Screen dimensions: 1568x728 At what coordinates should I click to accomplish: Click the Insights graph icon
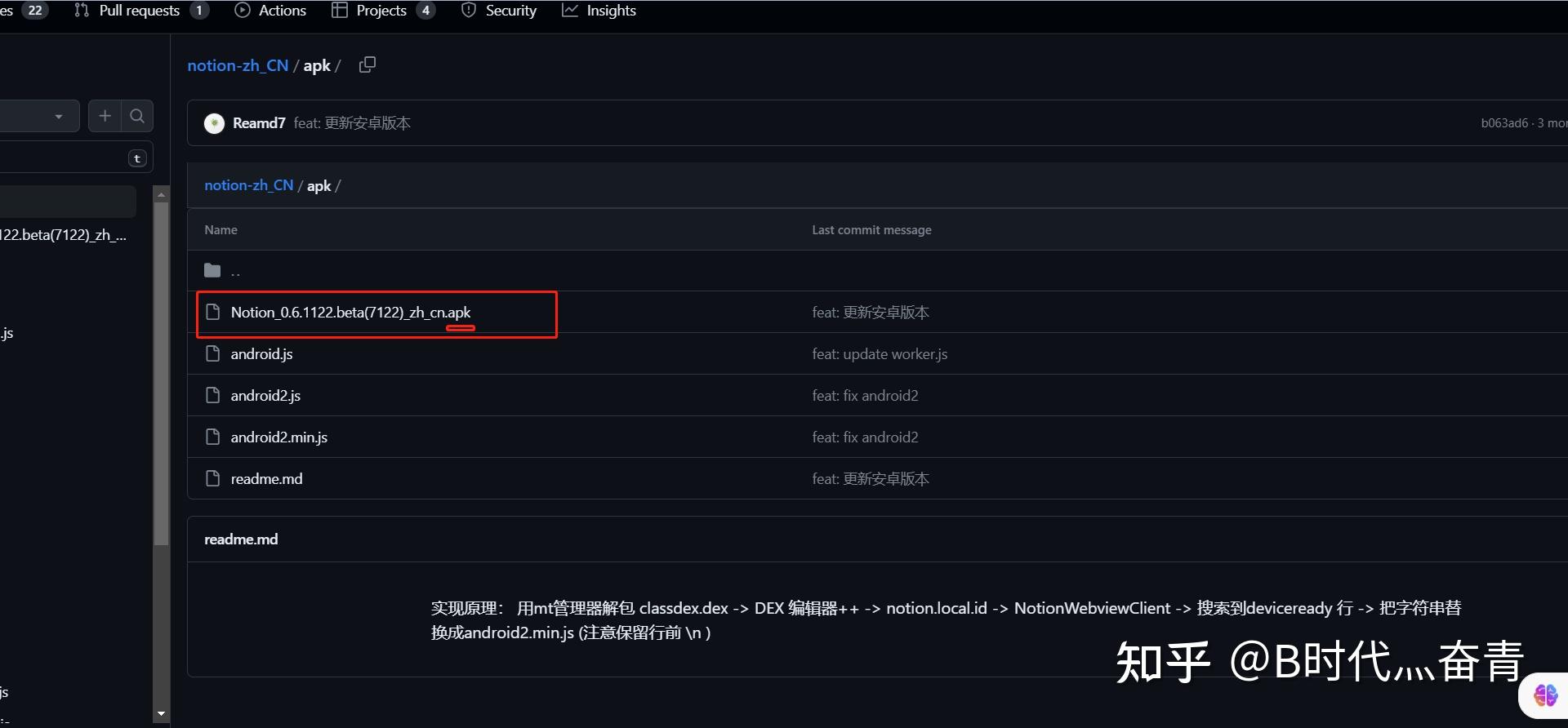(x=570, y=11)
